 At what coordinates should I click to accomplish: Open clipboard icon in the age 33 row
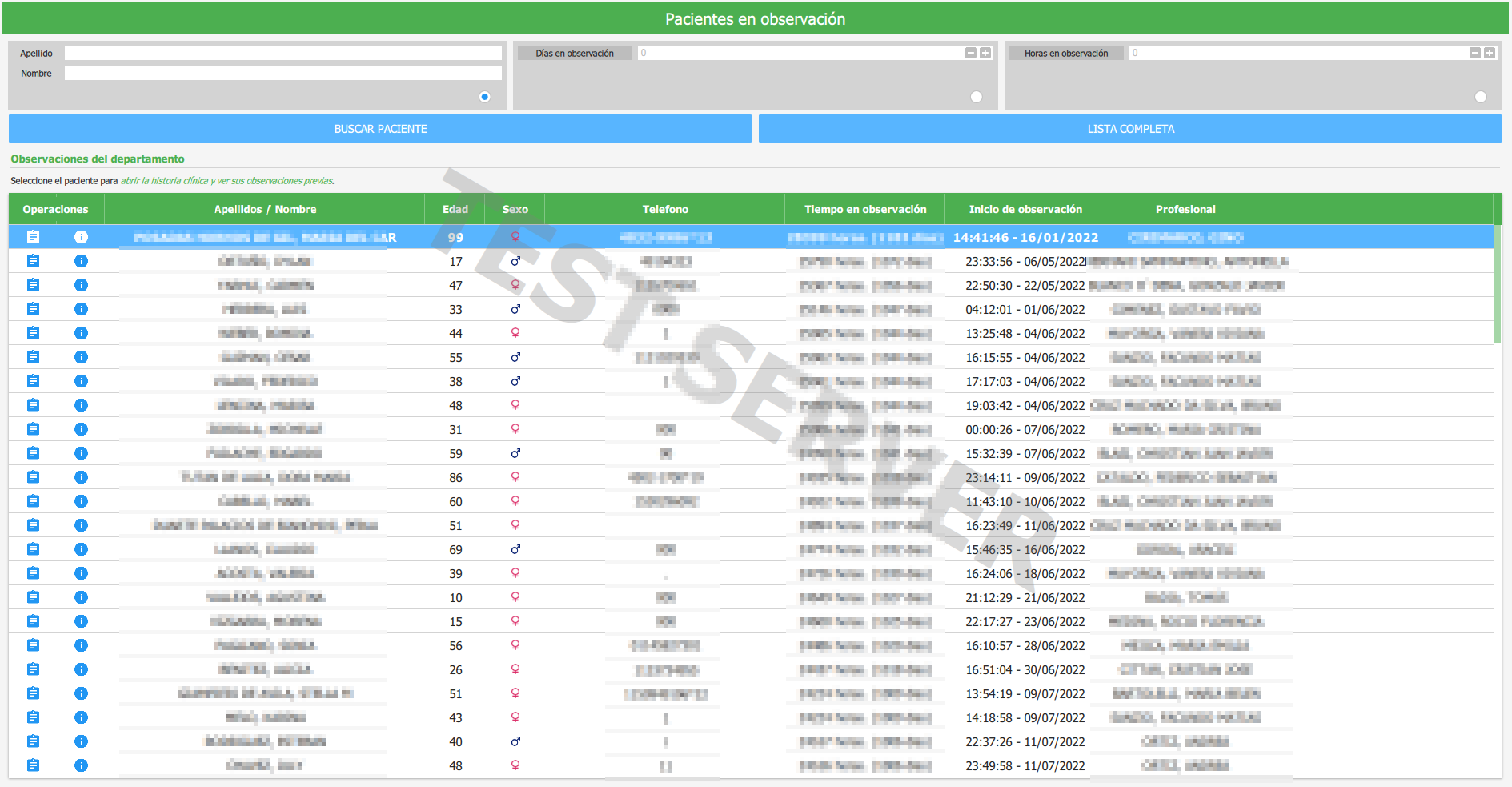pos(33,309)
